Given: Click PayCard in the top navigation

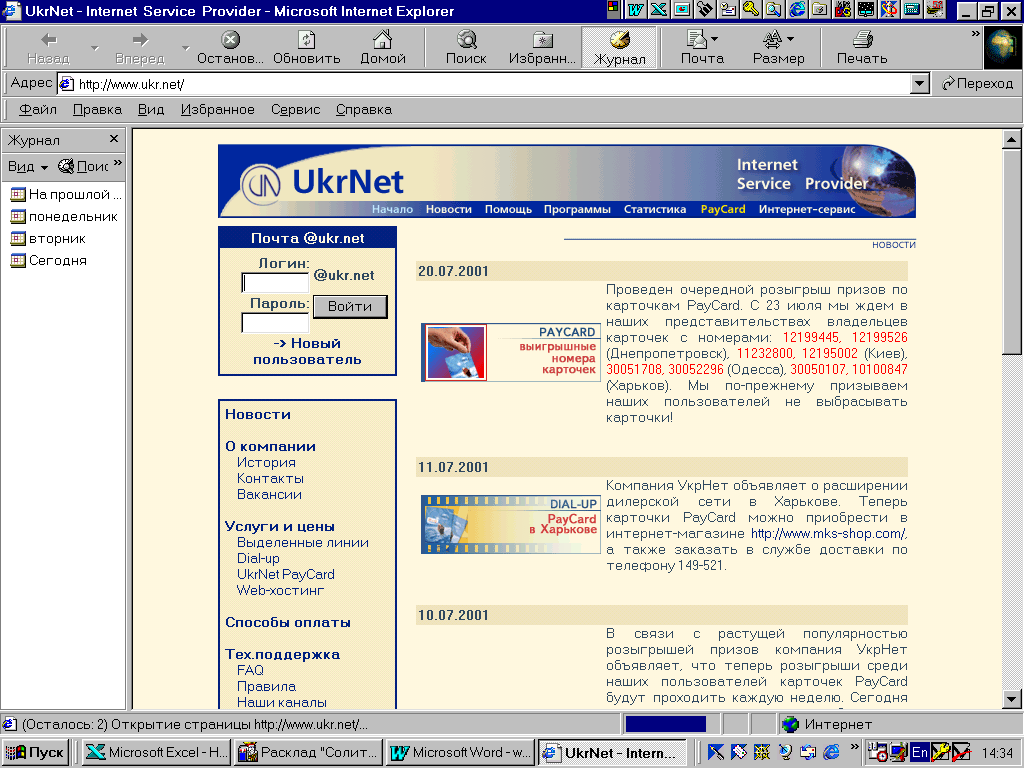Looking at the screenshot, I should (722, 209).
